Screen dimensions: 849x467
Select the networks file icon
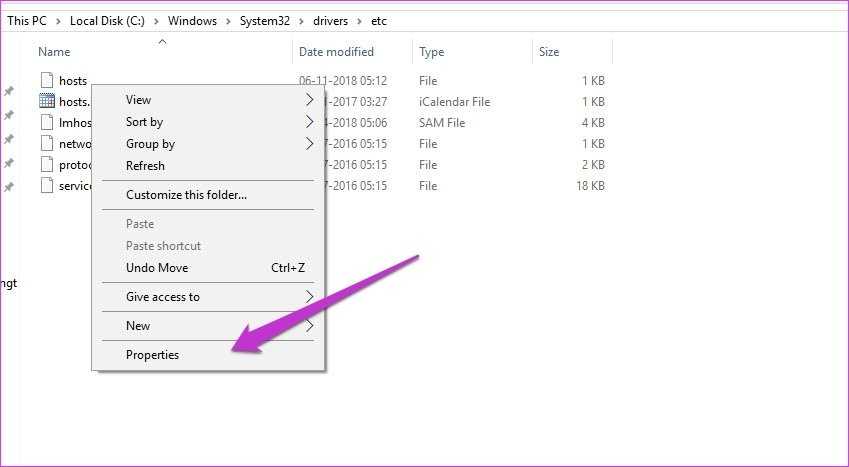point(47,143)
